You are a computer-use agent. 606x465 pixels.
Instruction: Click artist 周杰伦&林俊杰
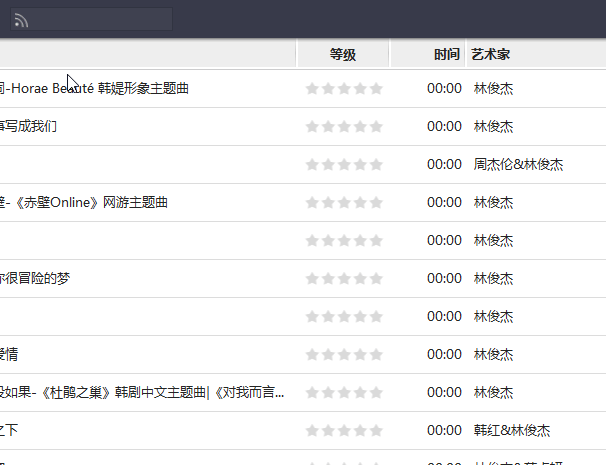518,165
